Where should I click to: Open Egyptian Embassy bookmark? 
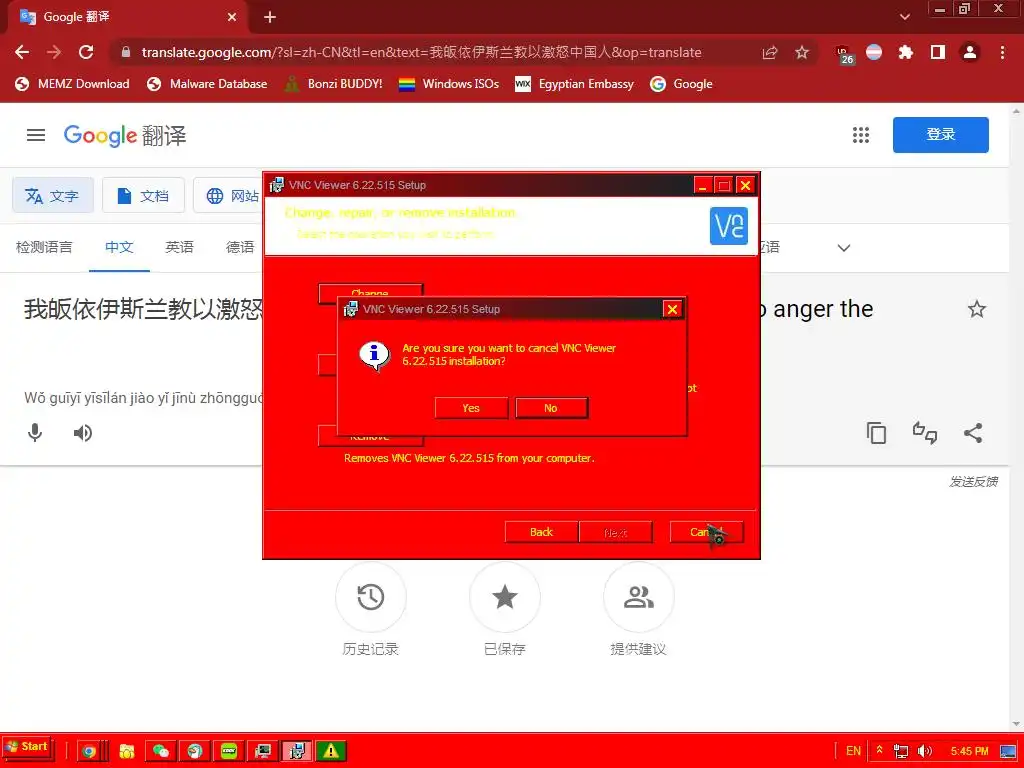click(x=575, y=84)
